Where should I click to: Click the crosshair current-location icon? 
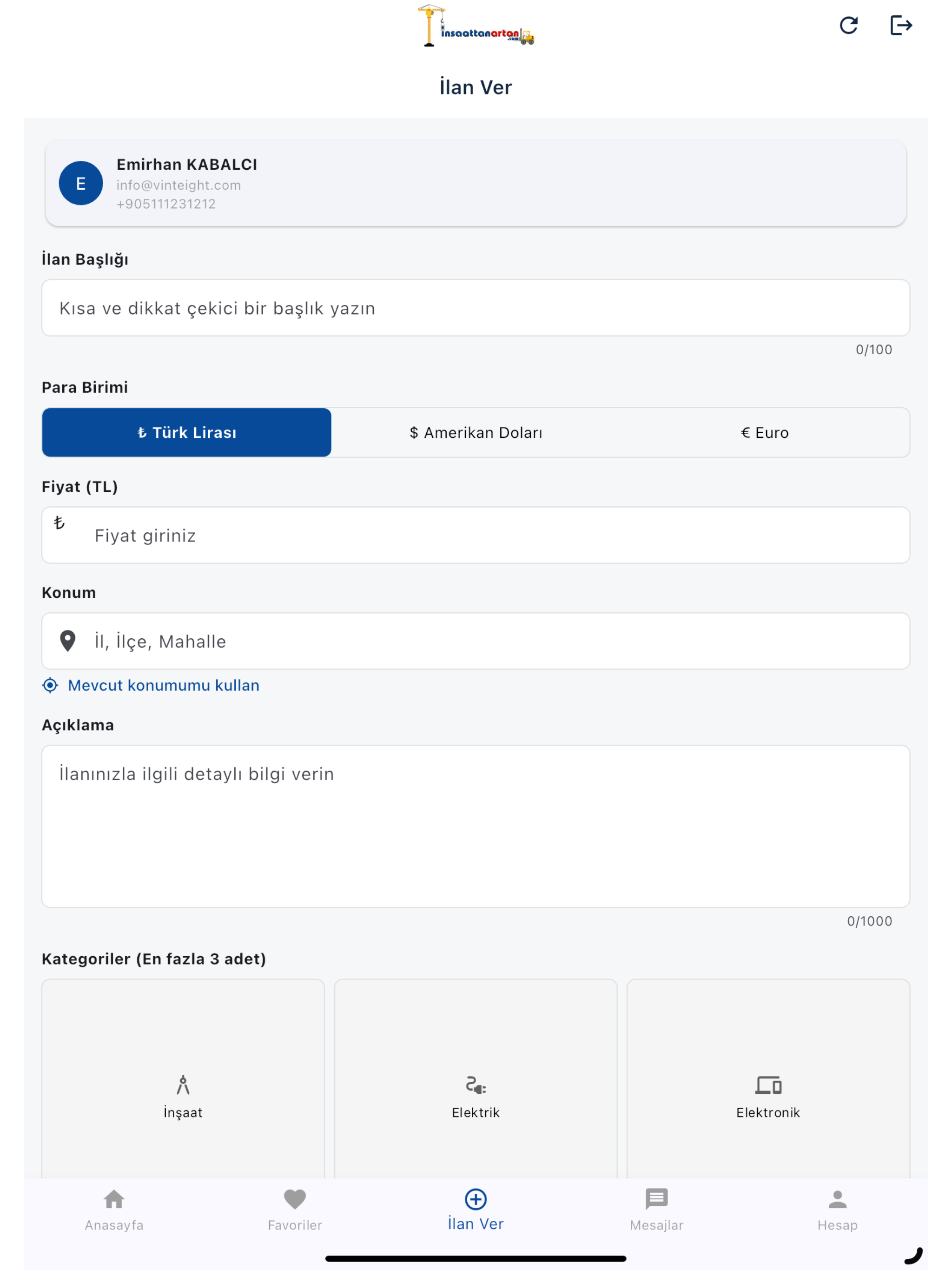[x=51, y=686]
